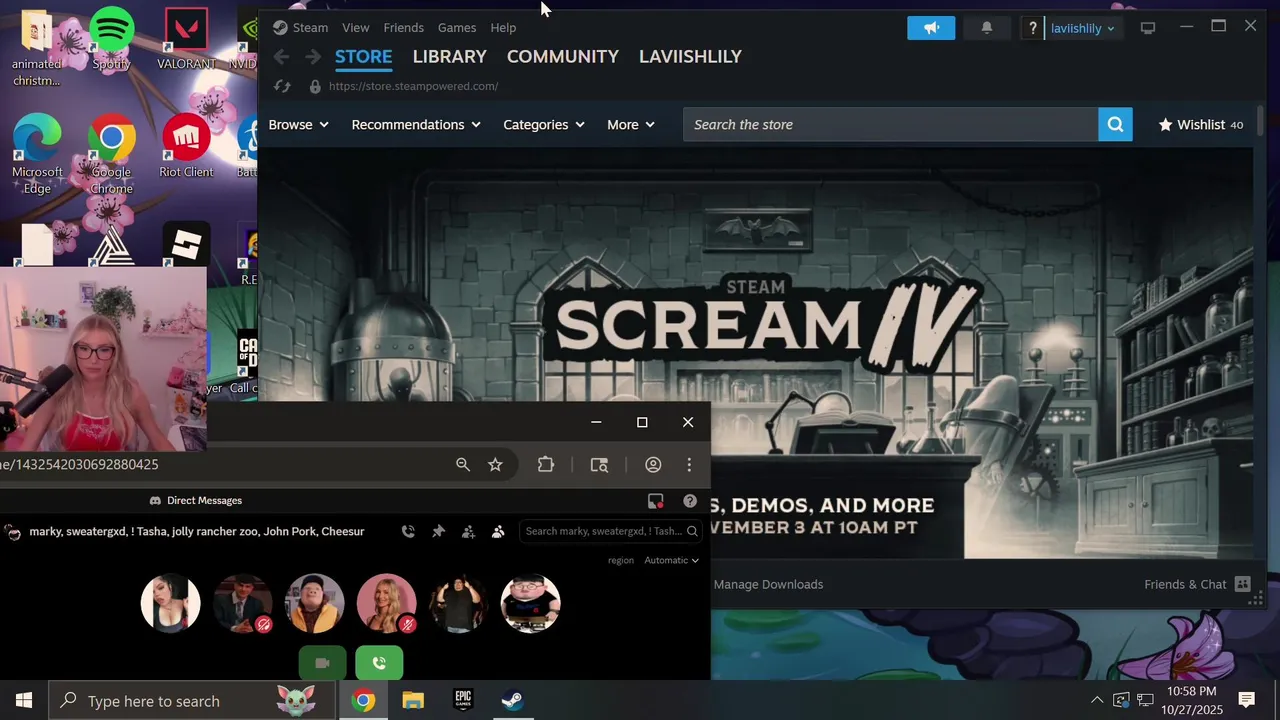This screenshot has width=1280, height=720.
Task: Click the Chrome side panel search icon
Action: click(x=599, y=464)
